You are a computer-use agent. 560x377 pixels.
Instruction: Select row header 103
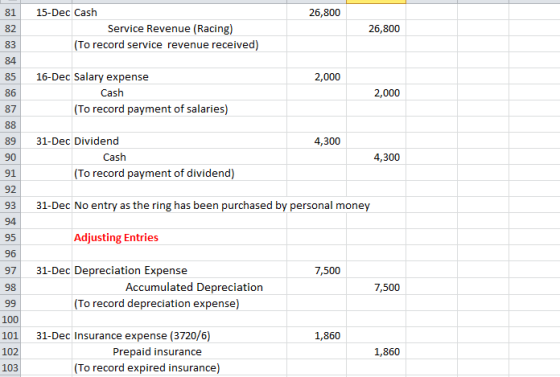coord(10,368)
